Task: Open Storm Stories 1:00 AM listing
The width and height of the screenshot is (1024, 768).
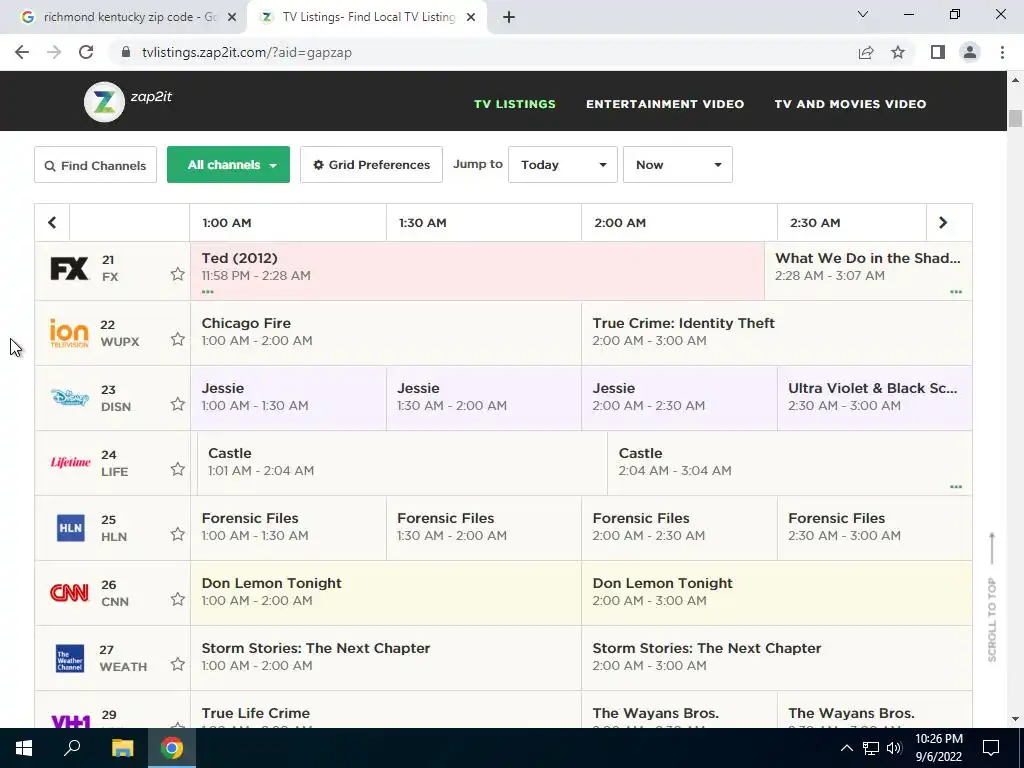Action: (385, 658)
